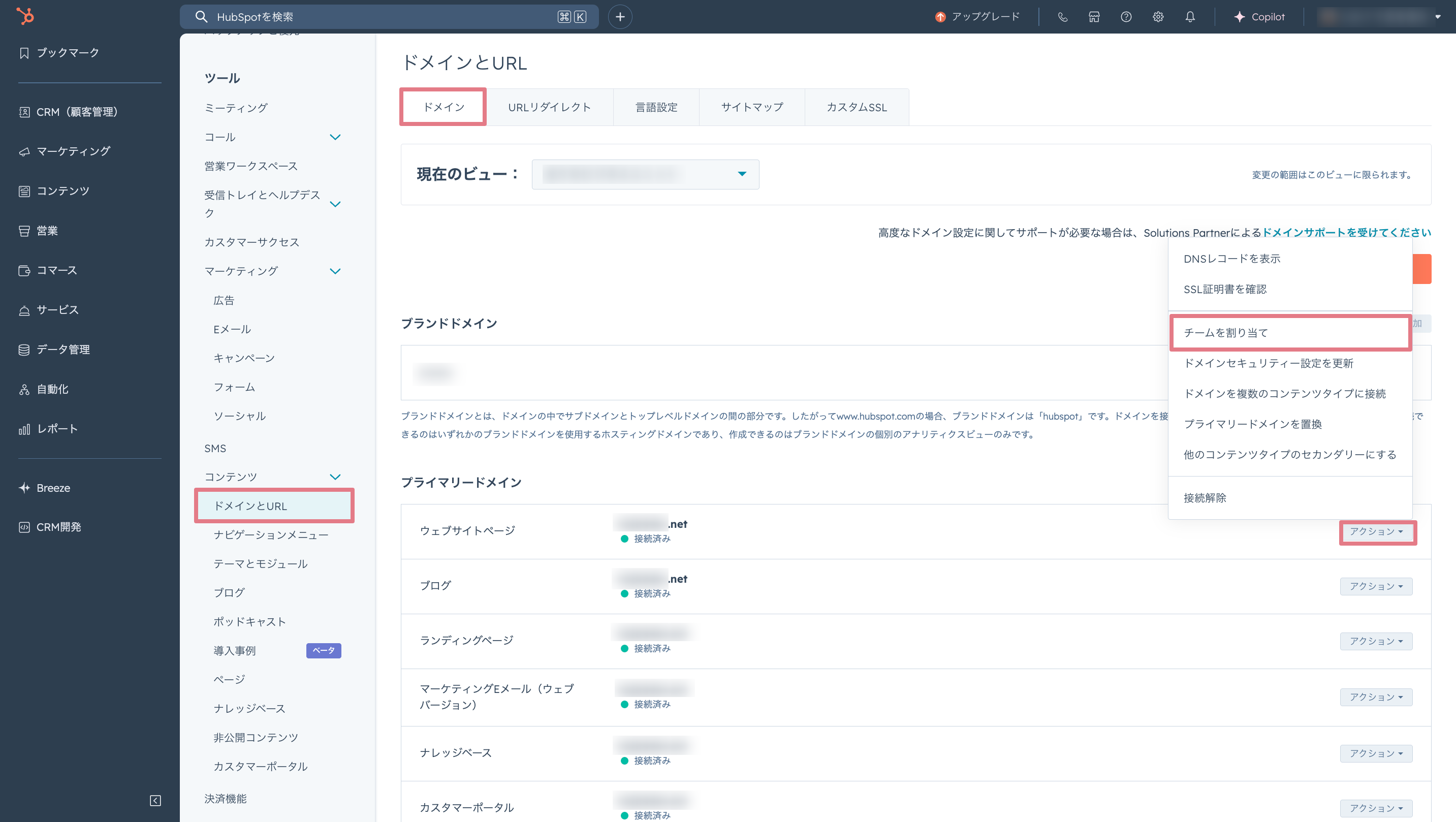Open ミーティング settings
The height and width of the screenshot is (822, 1456).
coord(236,108)
